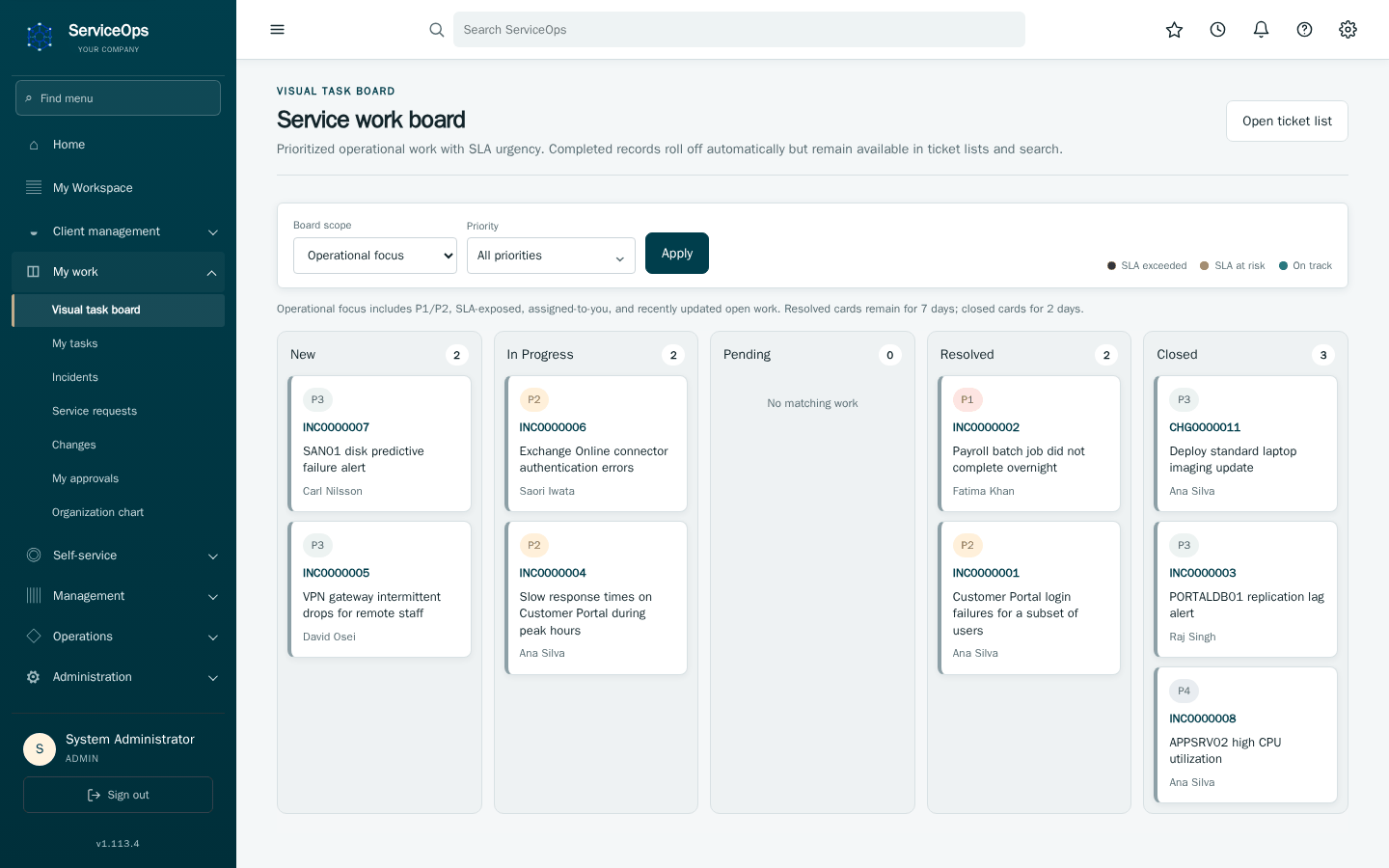Open change CHG0000011 link

coord(1205,427)
